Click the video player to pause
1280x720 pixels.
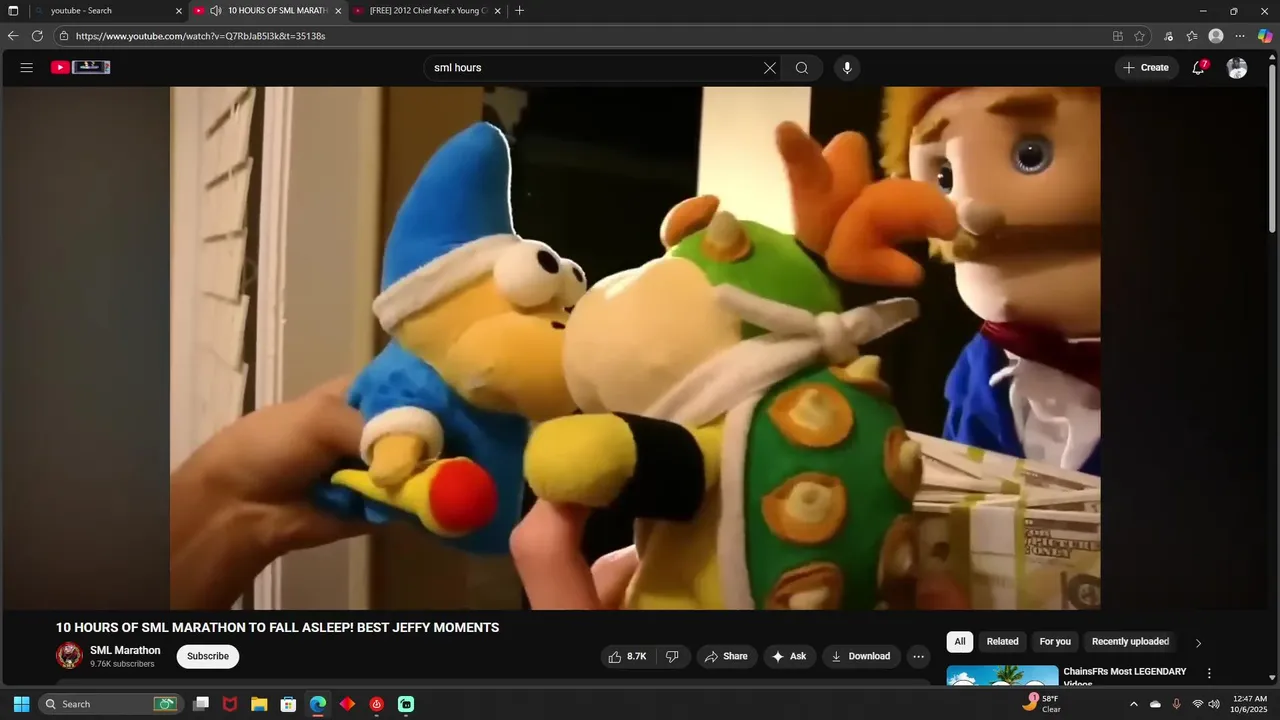click(635, 348)
